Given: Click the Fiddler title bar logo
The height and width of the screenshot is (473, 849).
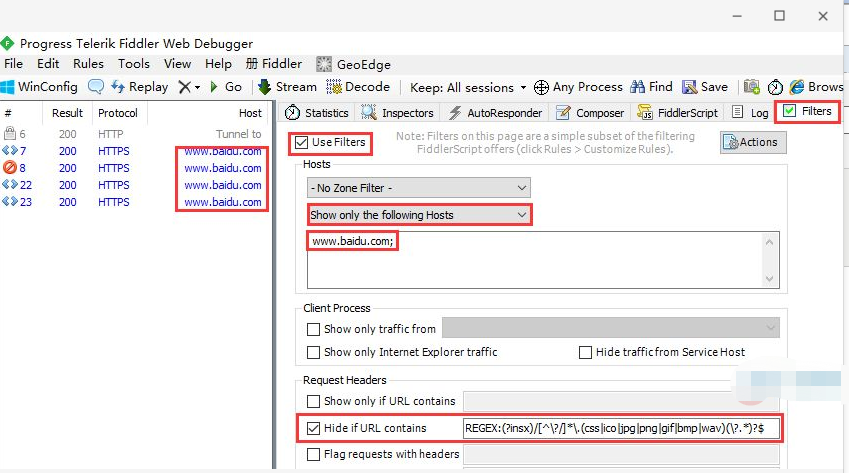Looking at the screenshot, I should tap(7, 43).
